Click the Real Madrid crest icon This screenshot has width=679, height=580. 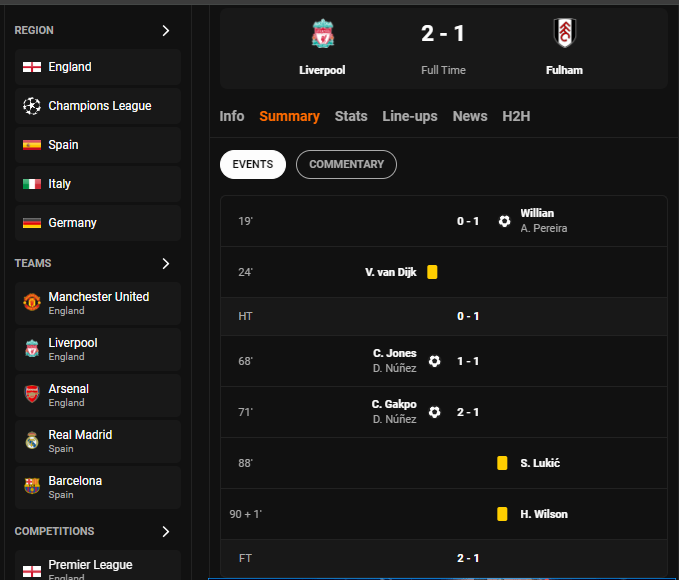pyautogui.click(x=32, y=440)
